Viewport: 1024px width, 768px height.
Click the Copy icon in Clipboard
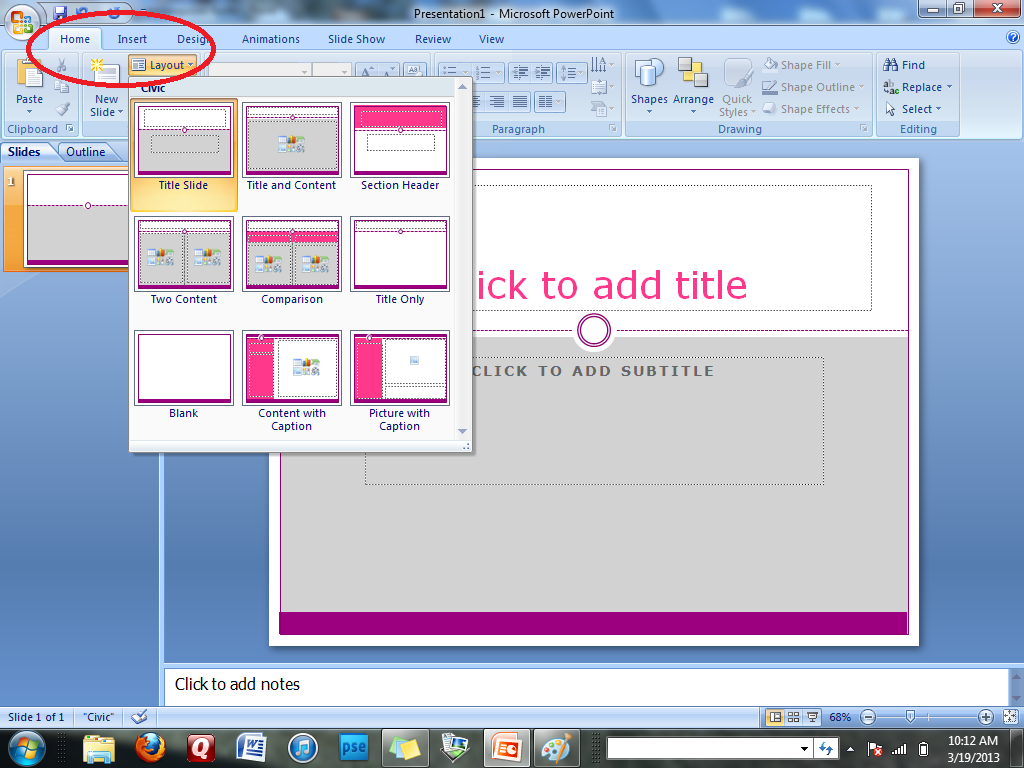coord(61,87)
